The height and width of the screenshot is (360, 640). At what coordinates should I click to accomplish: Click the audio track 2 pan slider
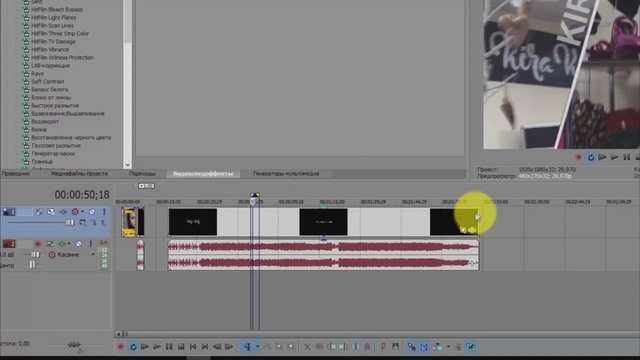click(32, 265)
